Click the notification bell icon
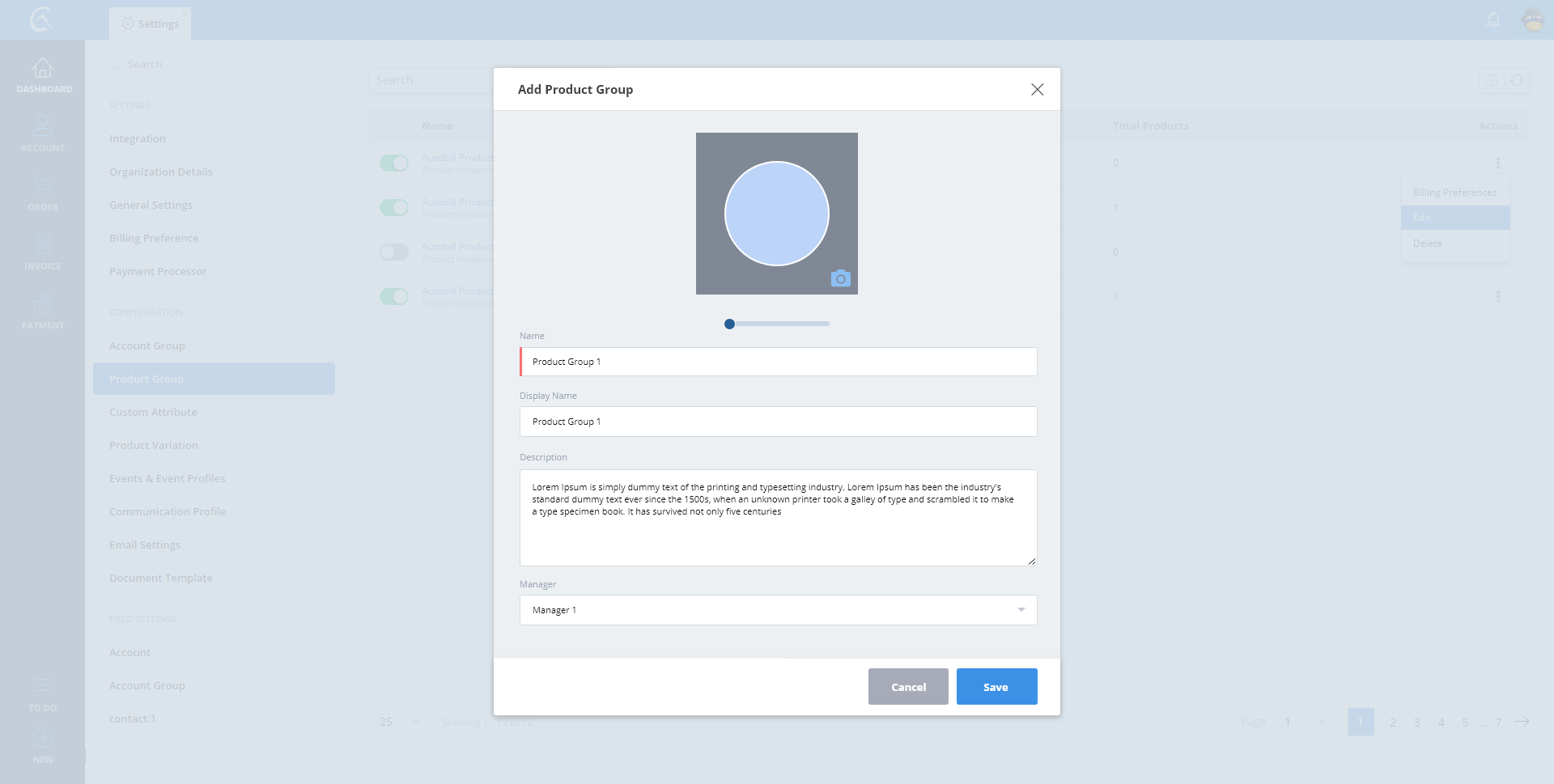 pos(1493,19)
